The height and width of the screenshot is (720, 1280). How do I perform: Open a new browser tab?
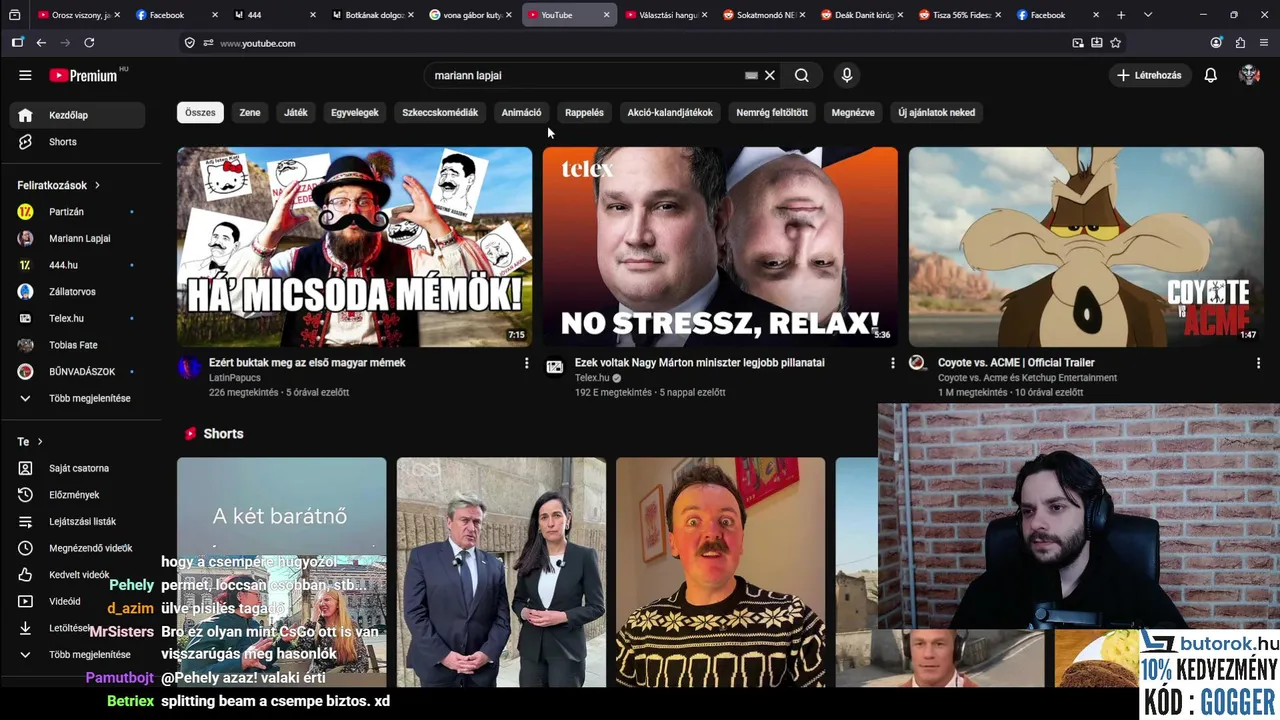click(x=1121, y=15)
